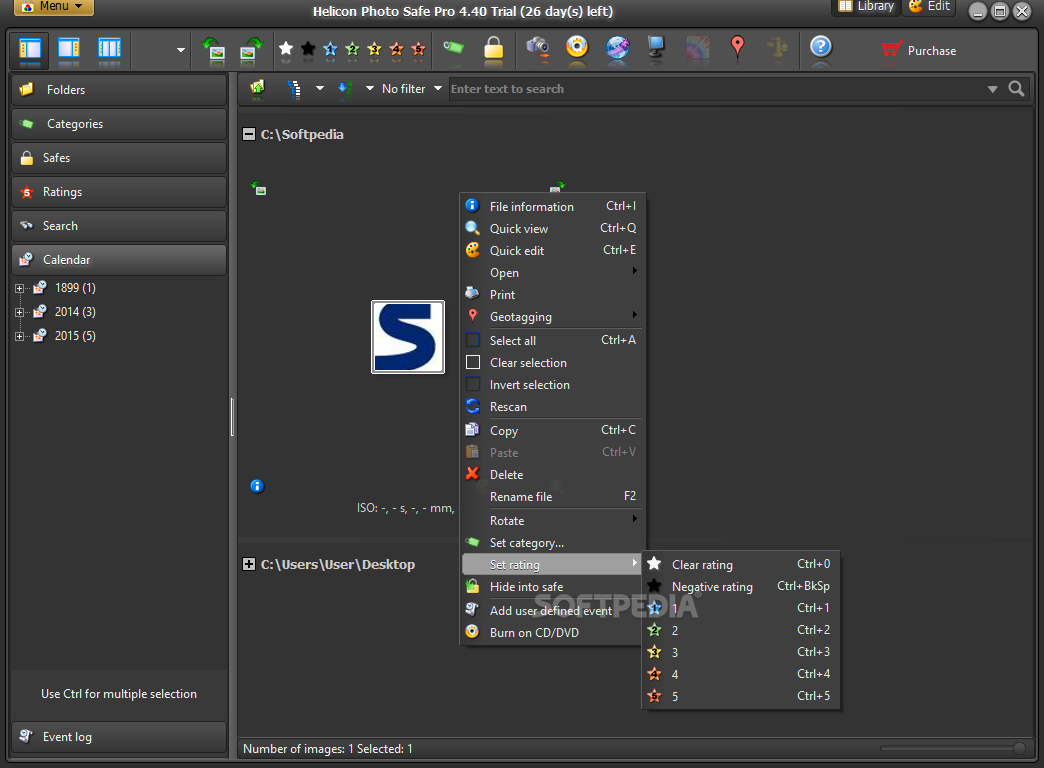
Task: Select Clear rating in rating submenu
Action: 740,564
